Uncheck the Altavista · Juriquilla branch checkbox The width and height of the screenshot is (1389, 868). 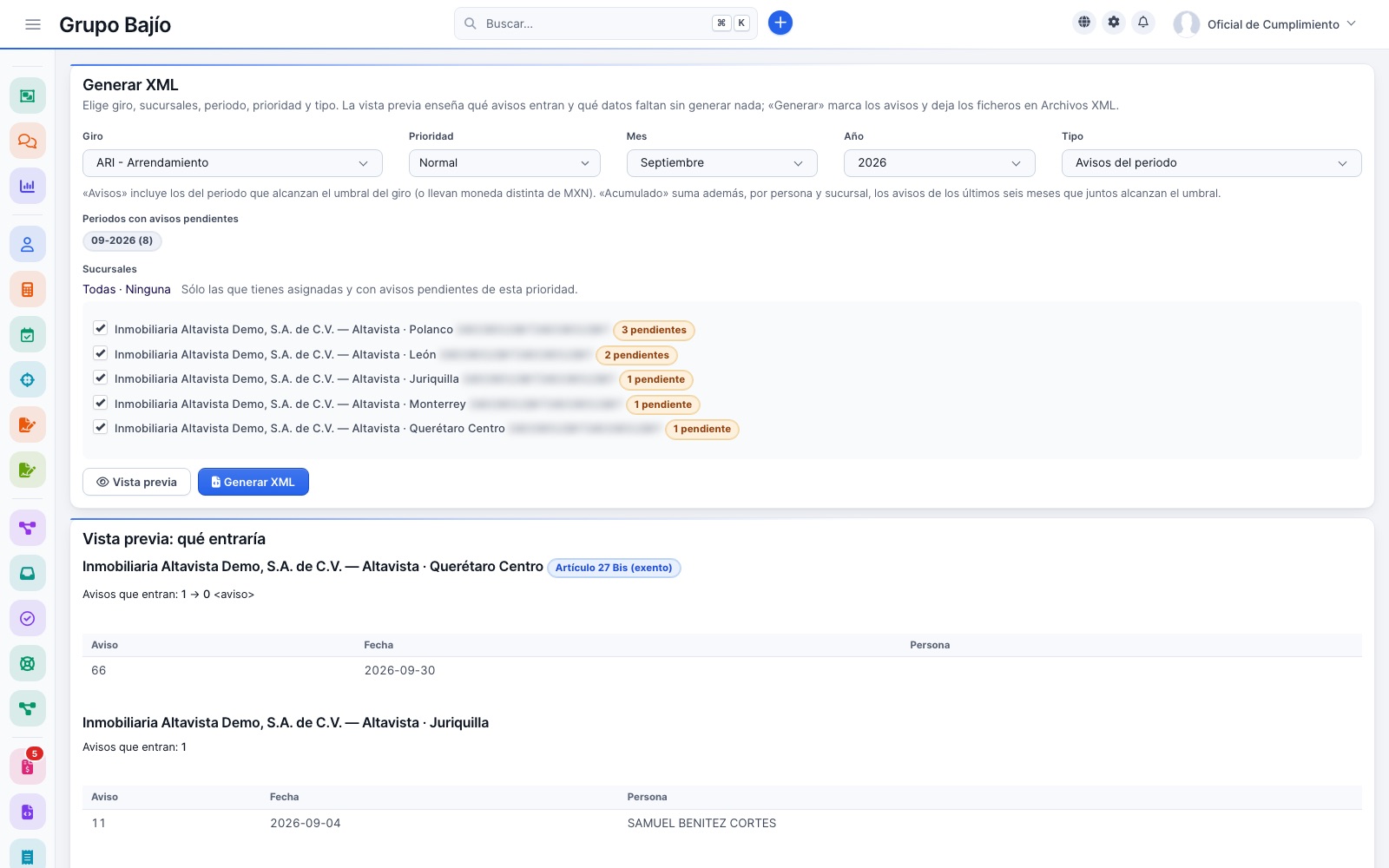(x=101, y=378)
